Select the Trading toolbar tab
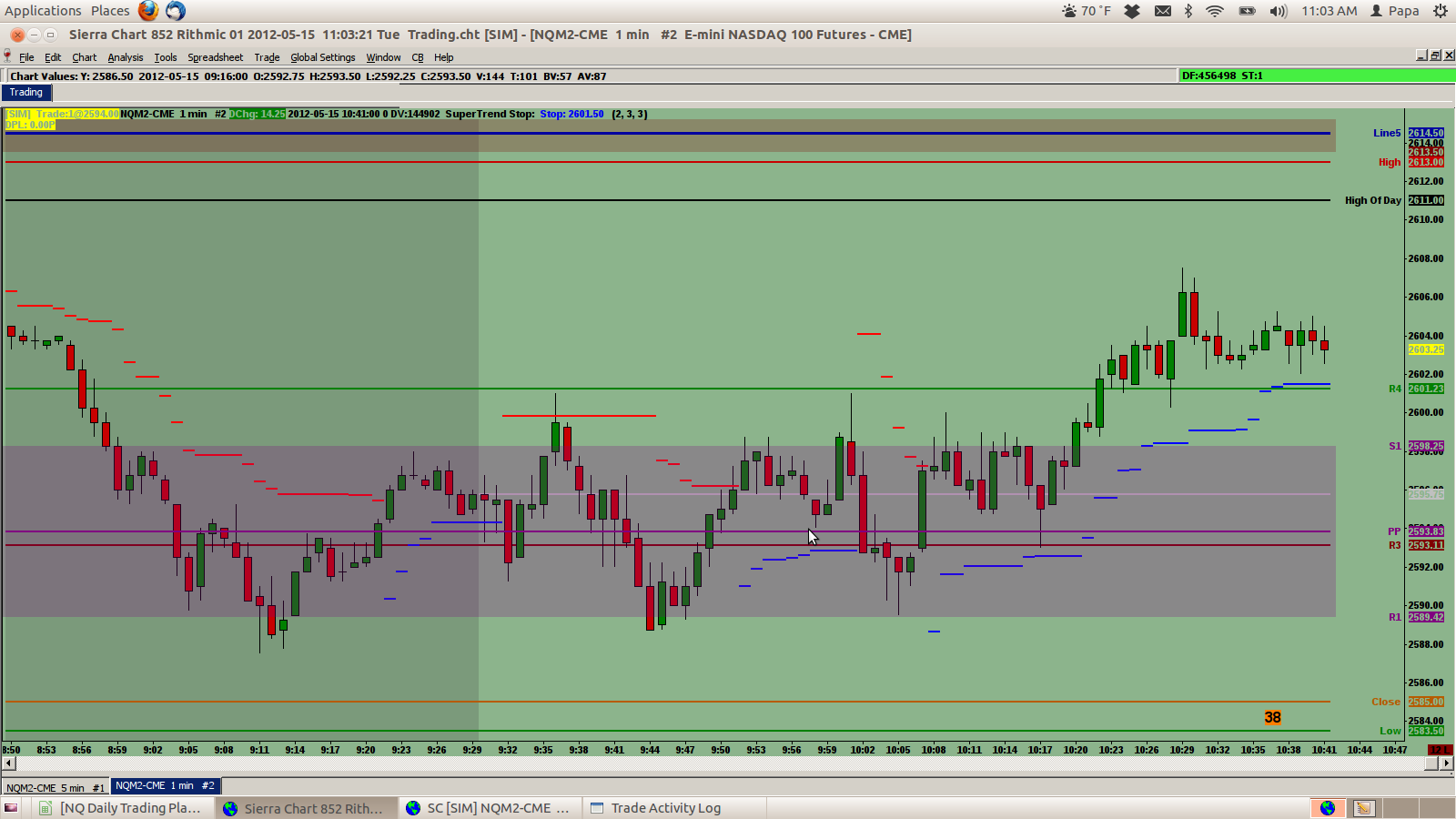The height and width of the screenshot is (819, 1456). [26, 92]
